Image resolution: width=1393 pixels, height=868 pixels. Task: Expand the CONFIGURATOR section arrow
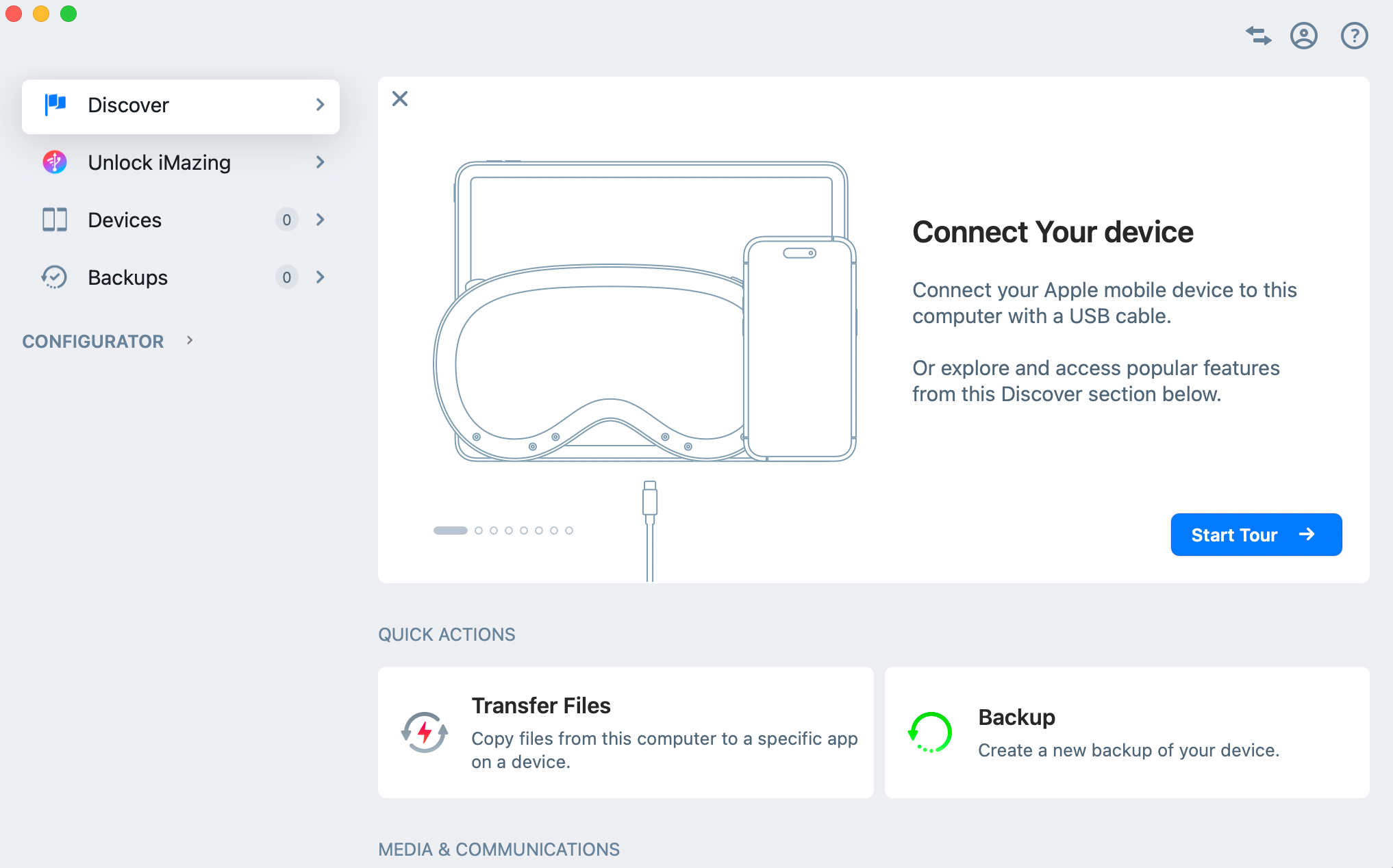click(x=190, y=340)
